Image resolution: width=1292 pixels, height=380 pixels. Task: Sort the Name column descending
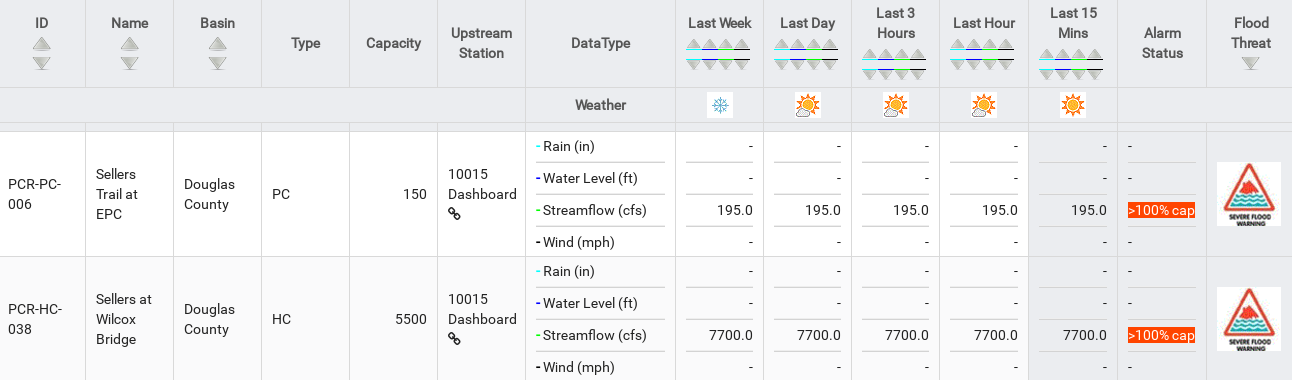point(129,63)
